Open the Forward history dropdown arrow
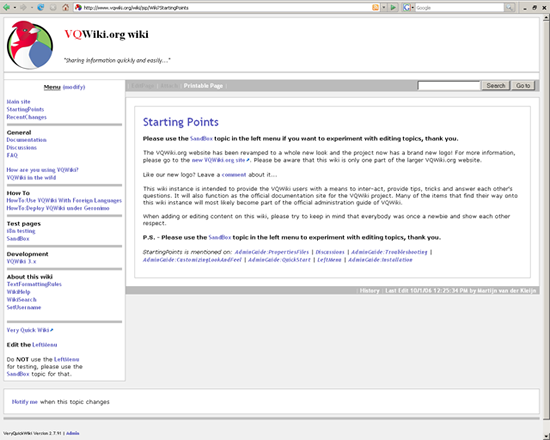Screen dimensions: 550x440 [31, 7]
